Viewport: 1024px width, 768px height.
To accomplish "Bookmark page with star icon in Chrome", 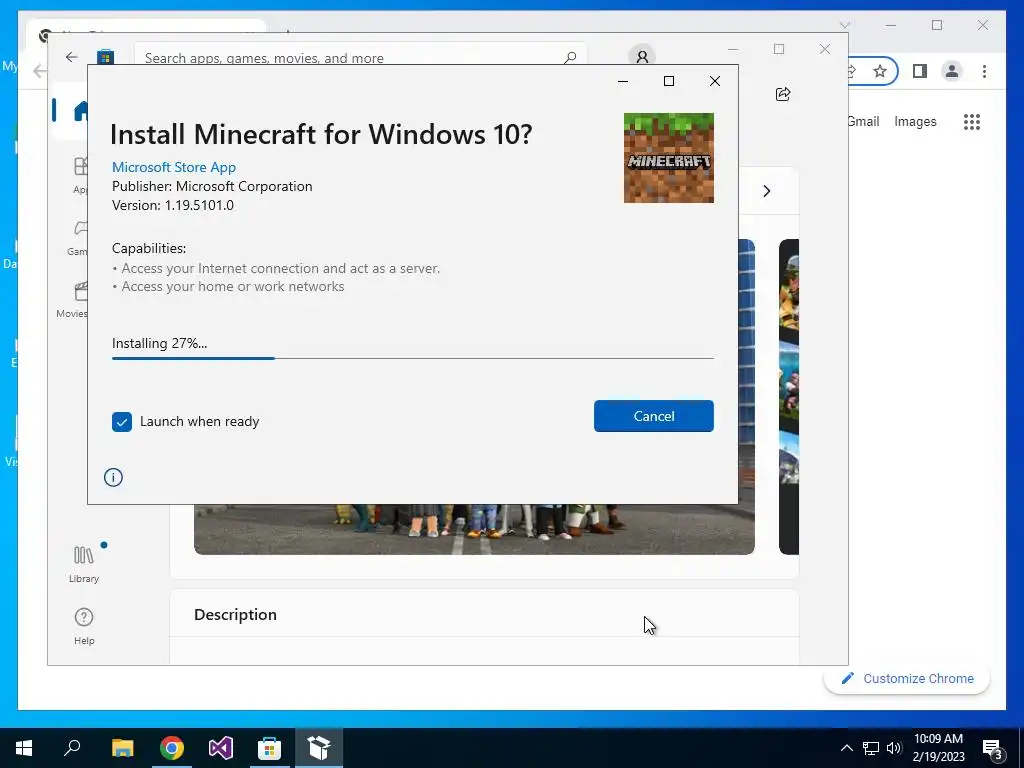I will 880,71.
